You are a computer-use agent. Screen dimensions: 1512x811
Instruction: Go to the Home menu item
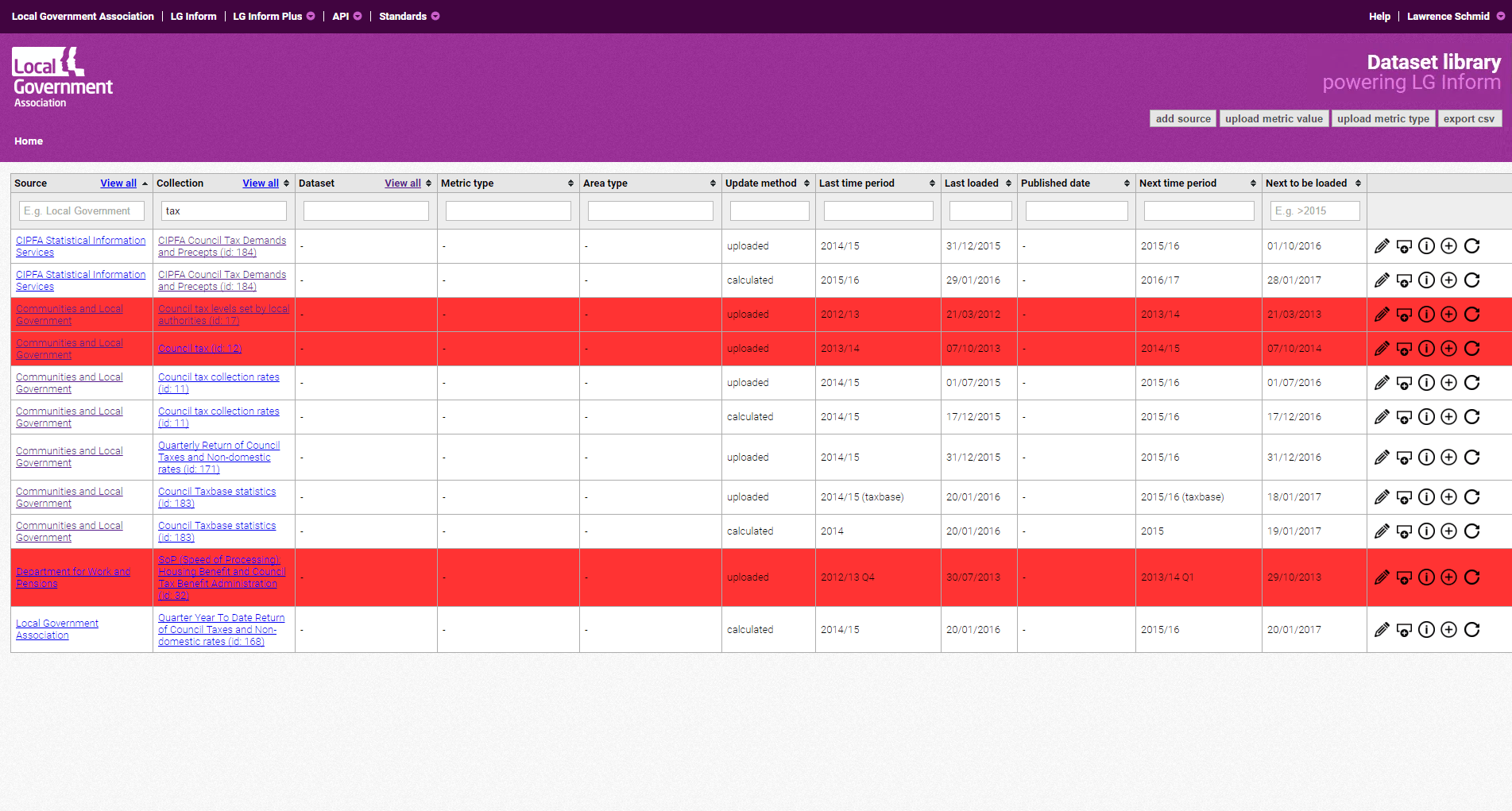(x=29, y=141)
